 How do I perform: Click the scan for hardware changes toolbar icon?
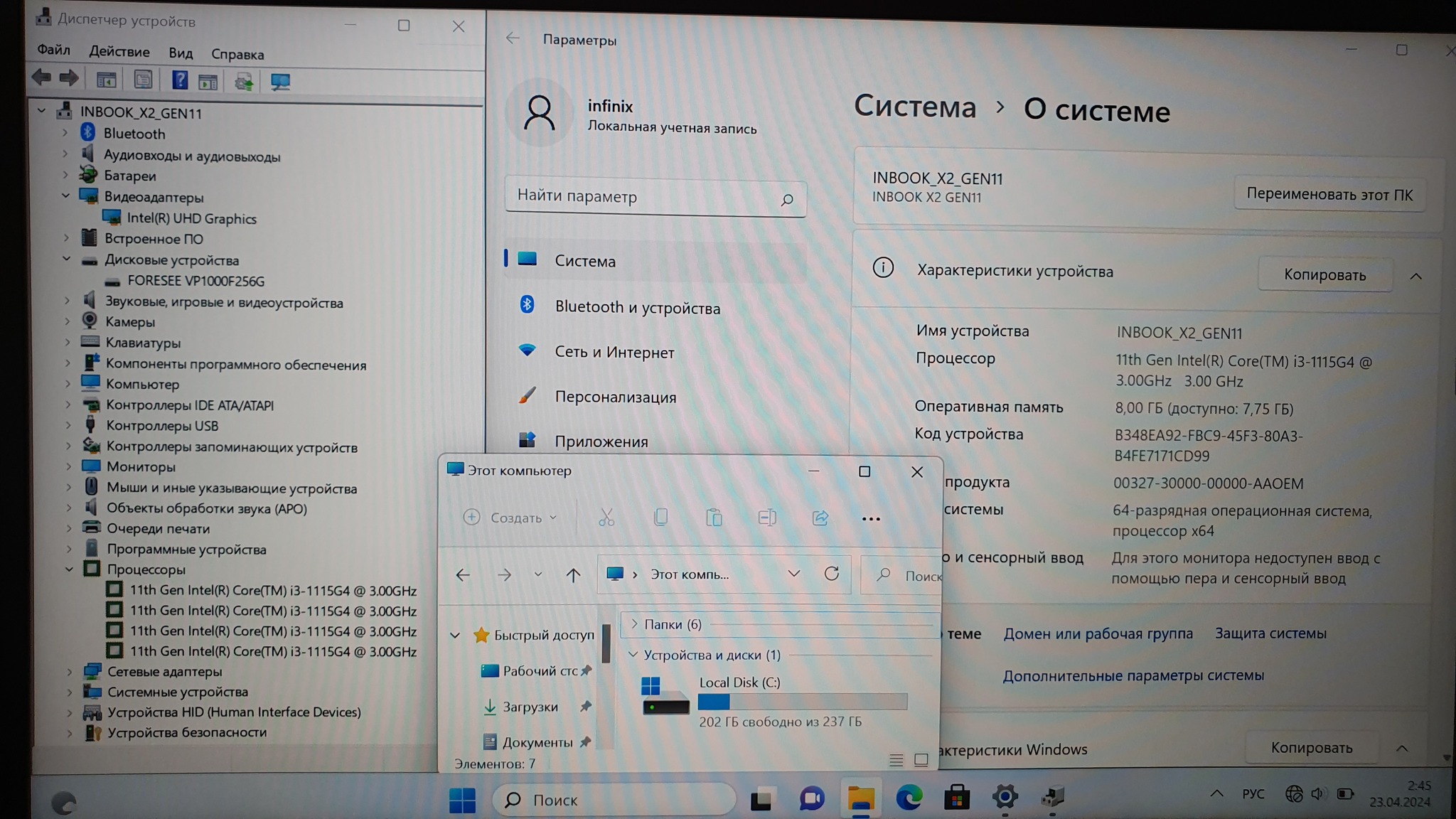click(280, 82)
